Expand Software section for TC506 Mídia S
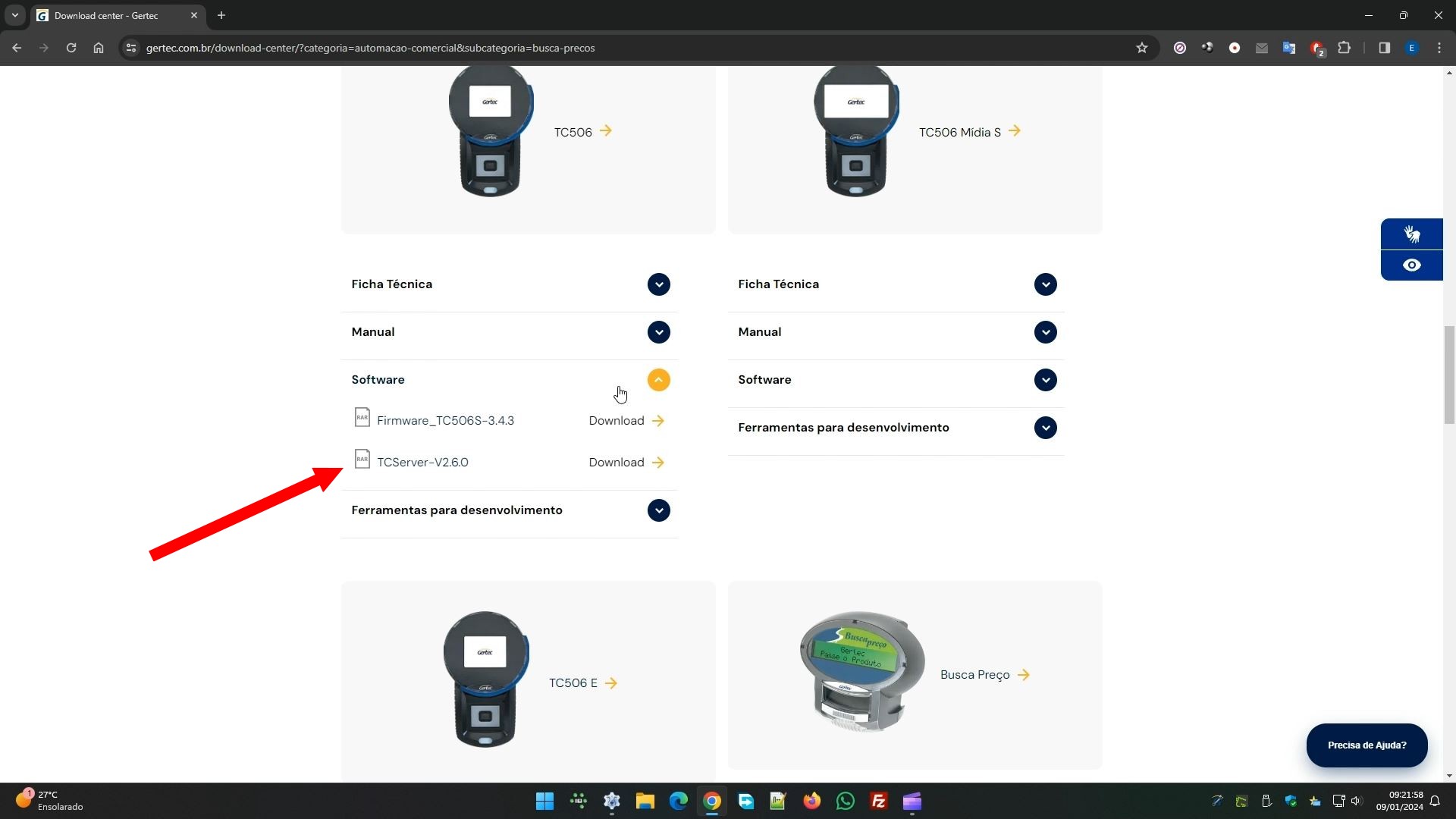This screenshot has height=819, width=1456. [x=1045, y=380]
